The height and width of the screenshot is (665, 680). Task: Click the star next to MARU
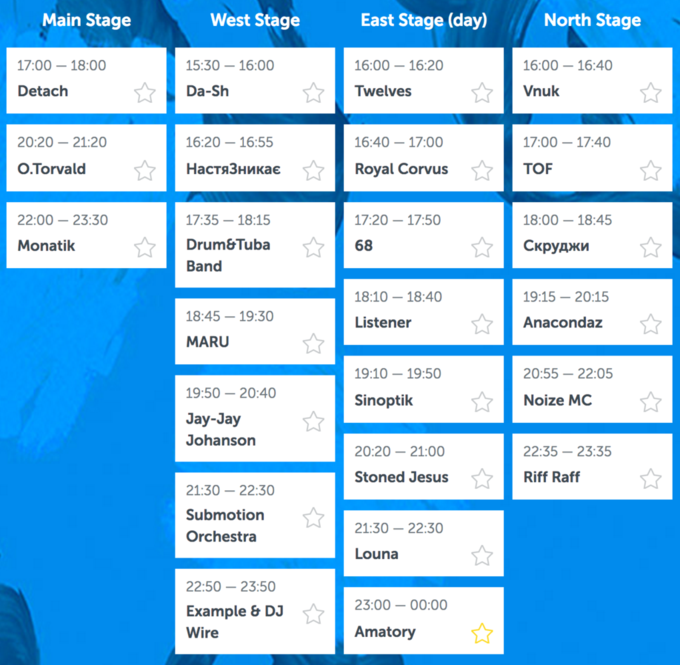pos(313,344)
